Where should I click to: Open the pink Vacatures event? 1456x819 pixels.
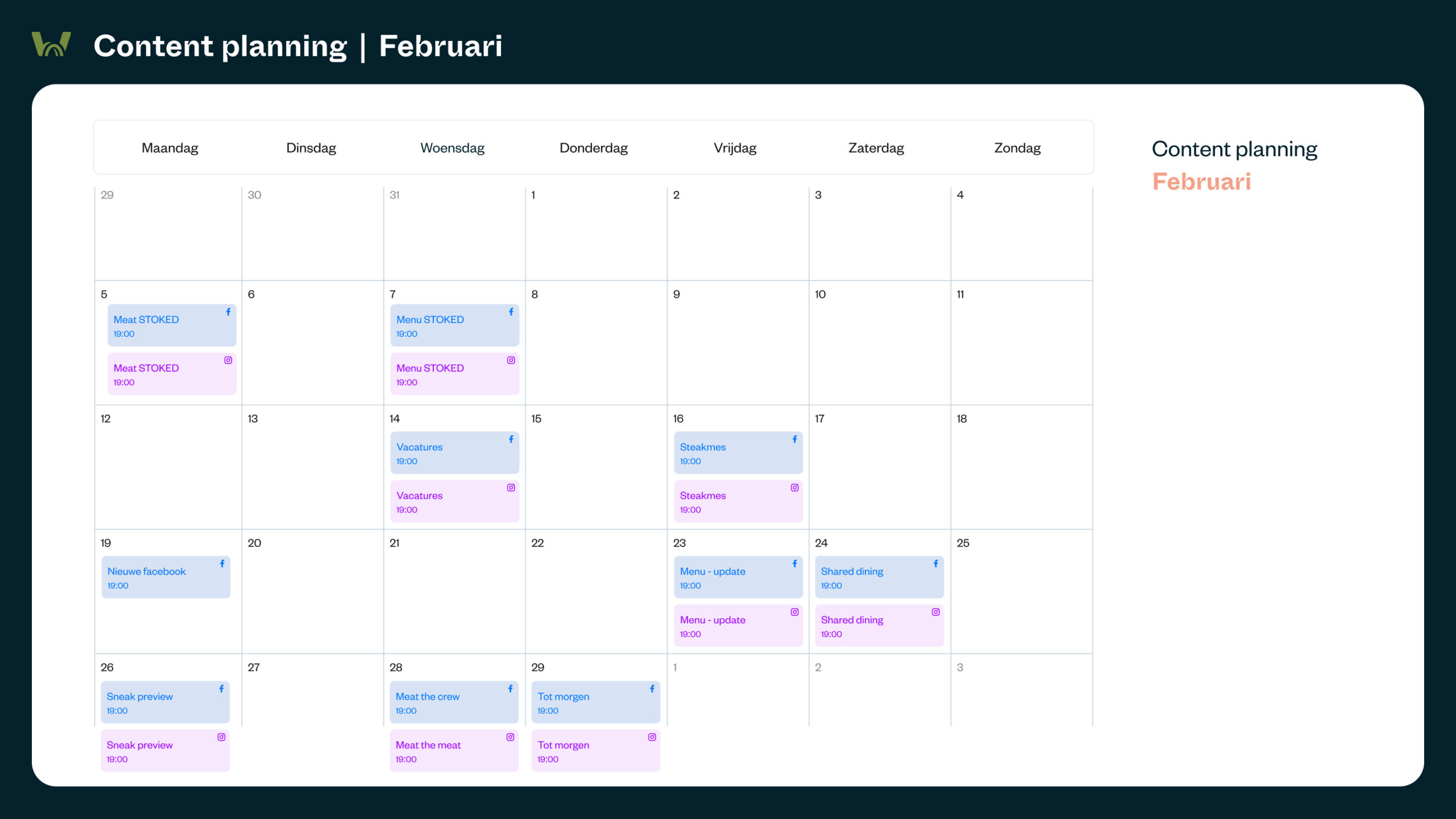(454, 501)
